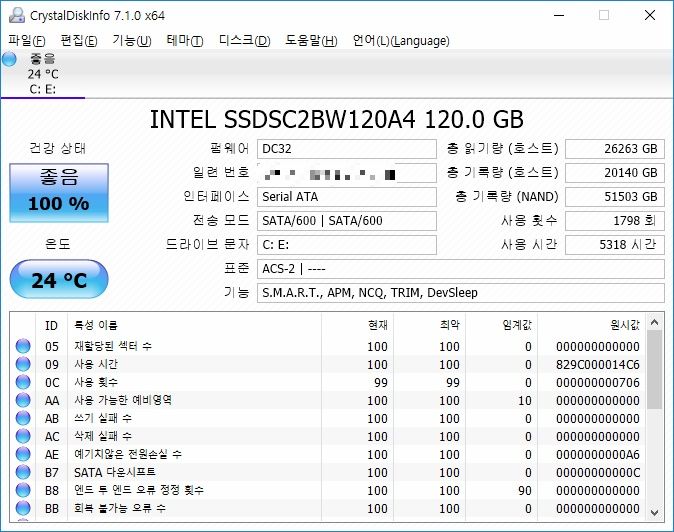Open the 편집(E) menu
The height and width of the screenshot is (532, 674).
point(79,41)
